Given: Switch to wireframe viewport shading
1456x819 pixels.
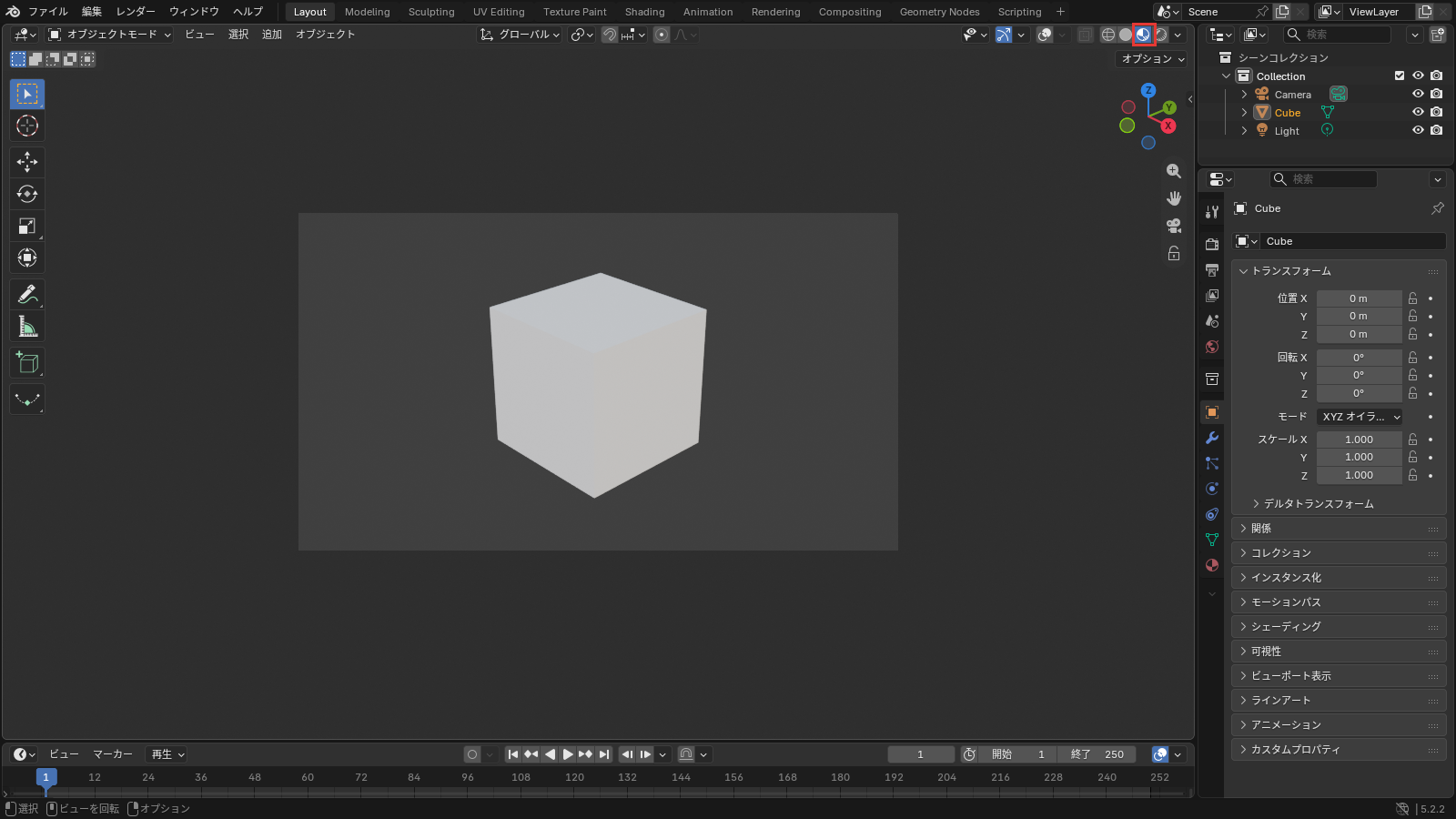Looking at the screenshot, I should [1107, 35].
